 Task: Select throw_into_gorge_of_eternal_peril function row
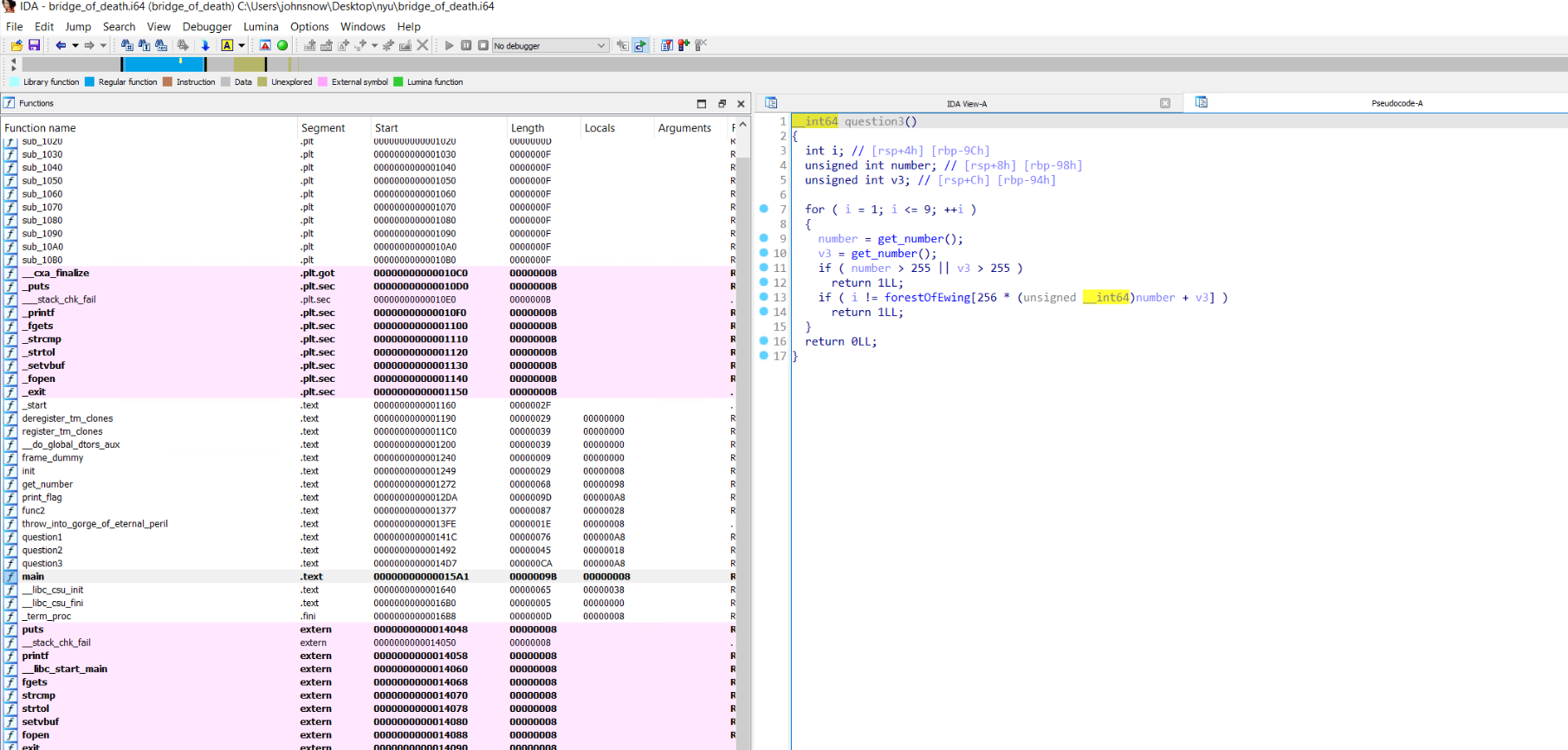(369, 524)
